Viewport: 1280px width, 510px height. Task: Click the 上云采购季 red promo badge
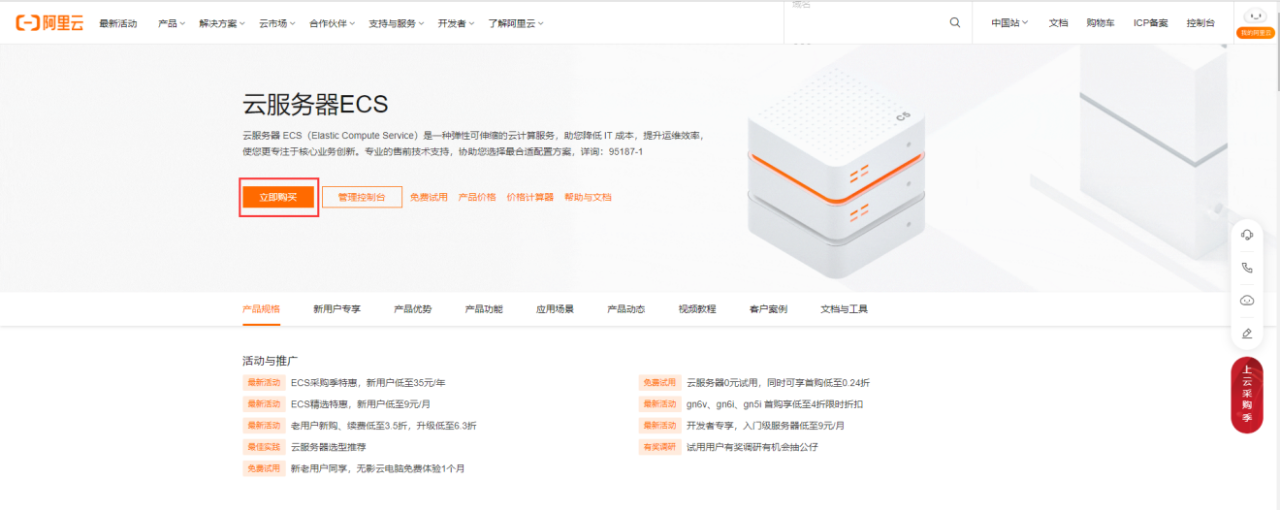(x=1247, y=395)
